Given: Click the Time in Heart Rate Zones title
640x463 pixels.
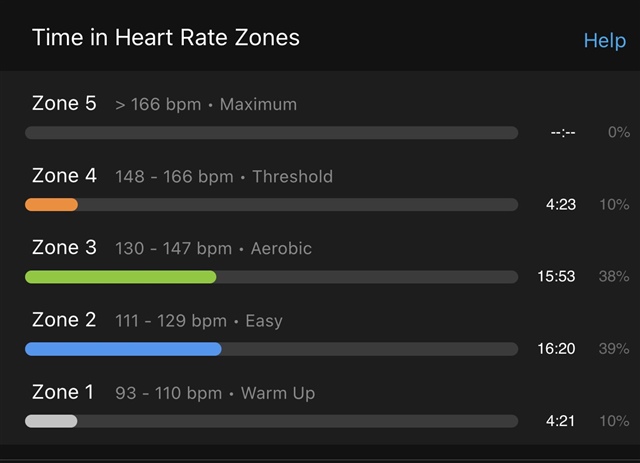Looking at the screenshot, I should click(x=166, y=38).
